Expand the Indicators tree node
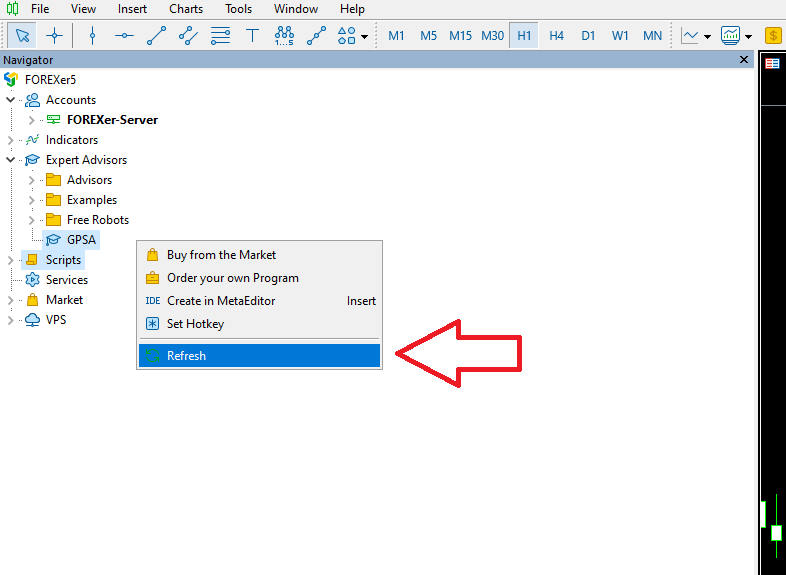 pyautogui.click(x=11, y=140)
